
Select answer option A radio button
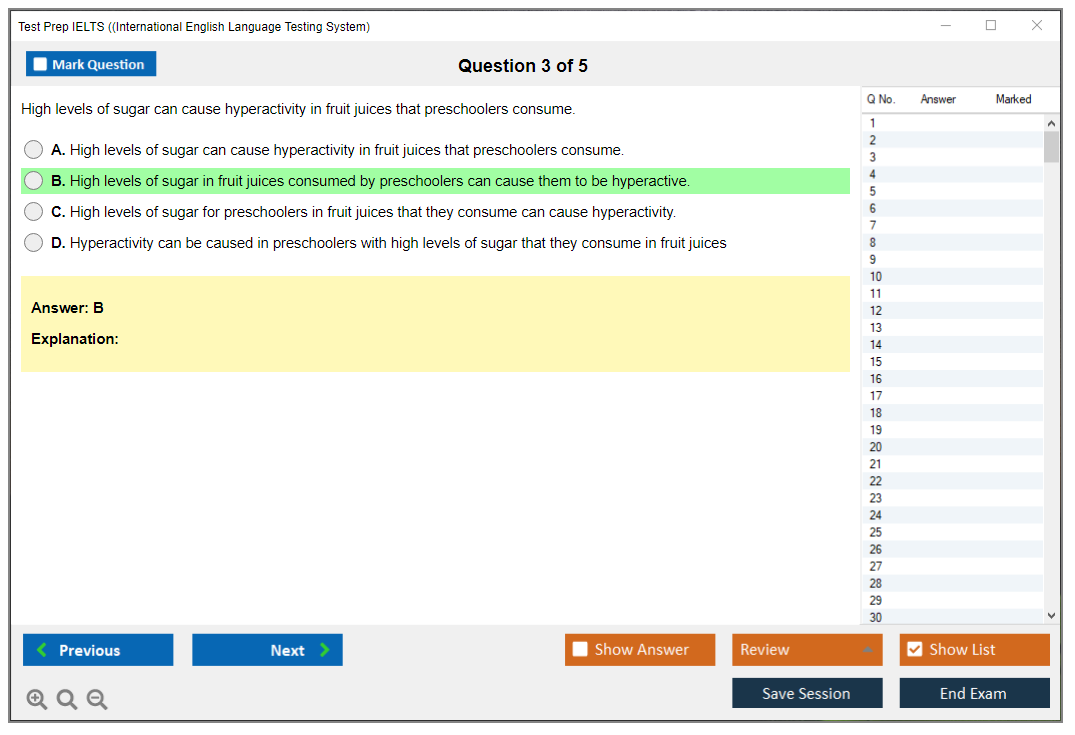coord(34,150)
